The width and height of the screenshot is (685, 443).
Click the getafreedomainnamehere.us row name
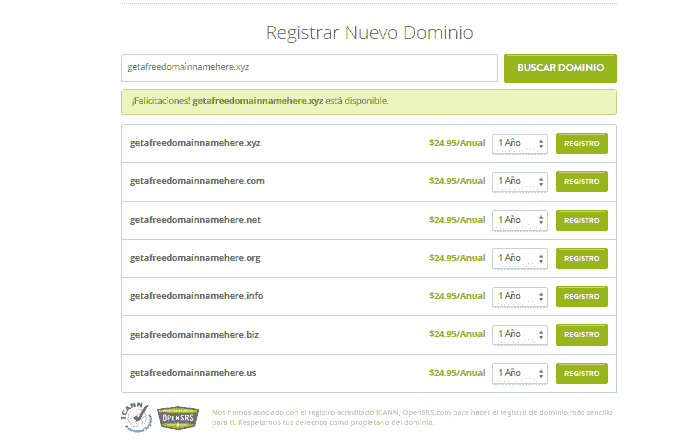pyautogui.click(x=193, y=373)
